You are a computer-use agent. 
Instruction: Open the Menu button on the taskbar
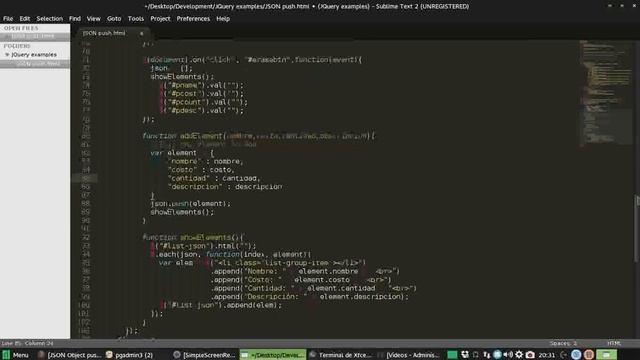[x=16, y=355]
